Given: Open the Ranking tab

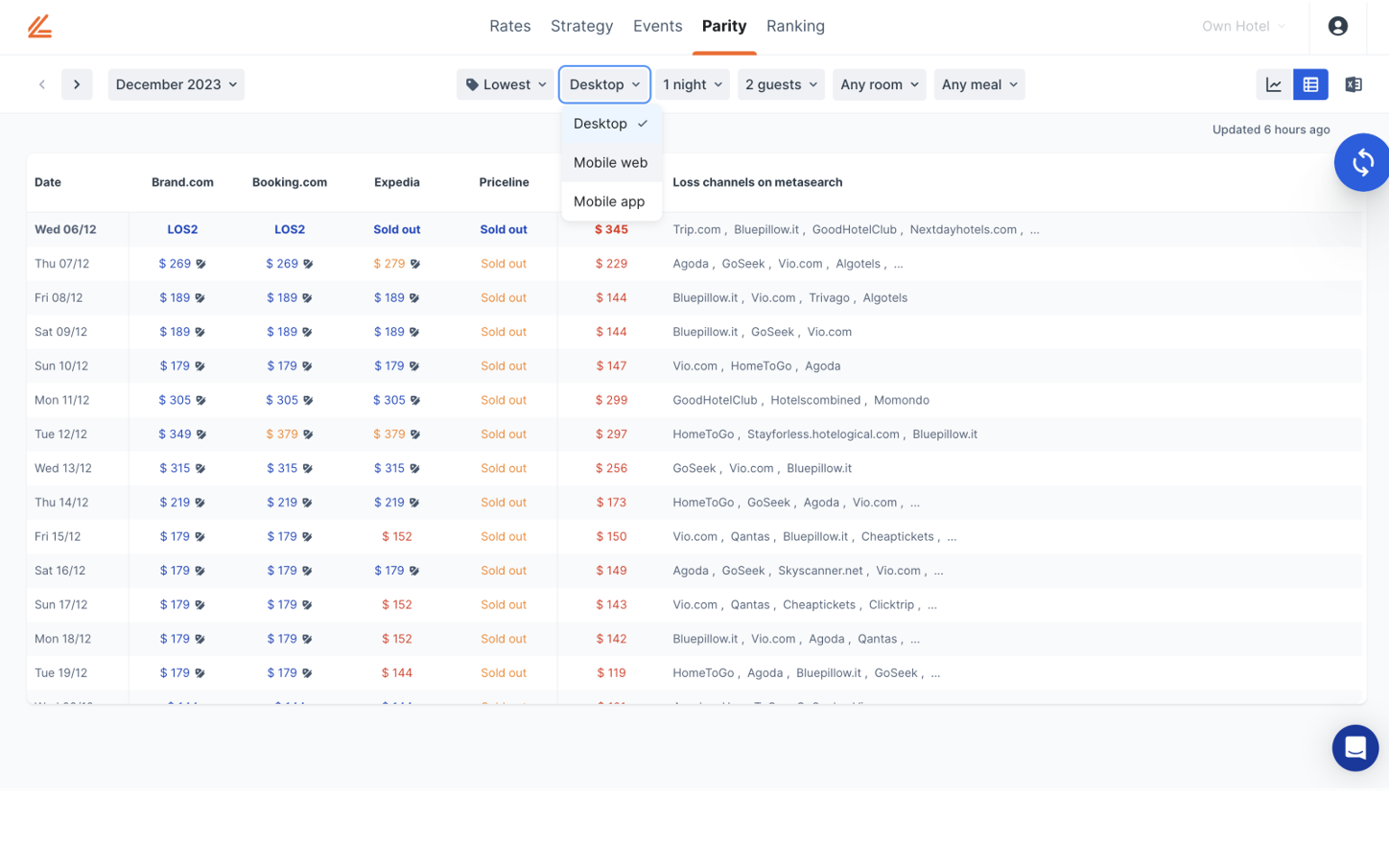Looking at the screenshot, I should point(795,26).
